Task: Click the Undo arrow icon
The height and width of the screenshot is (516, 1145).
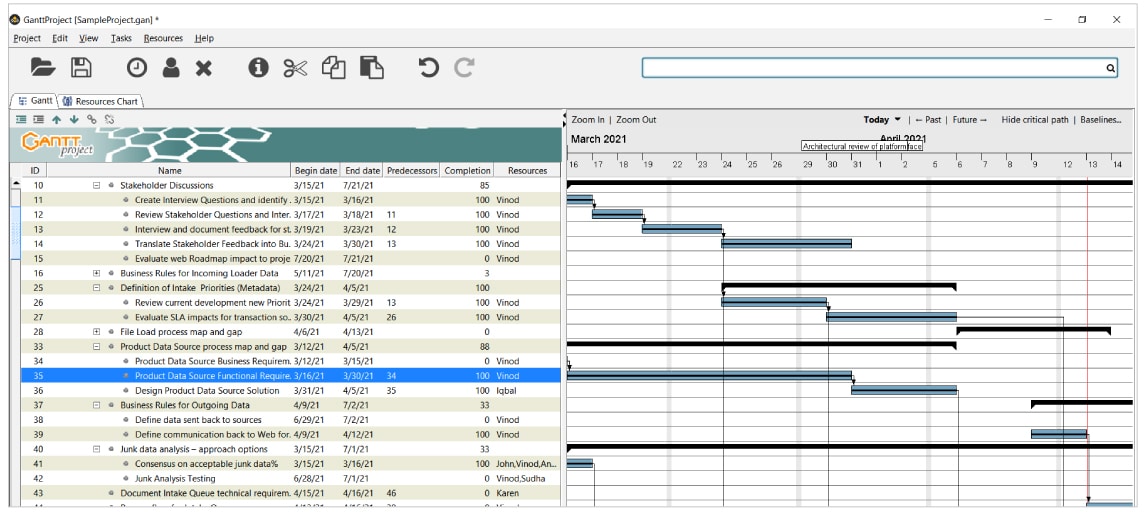Action: coord(428,67)
